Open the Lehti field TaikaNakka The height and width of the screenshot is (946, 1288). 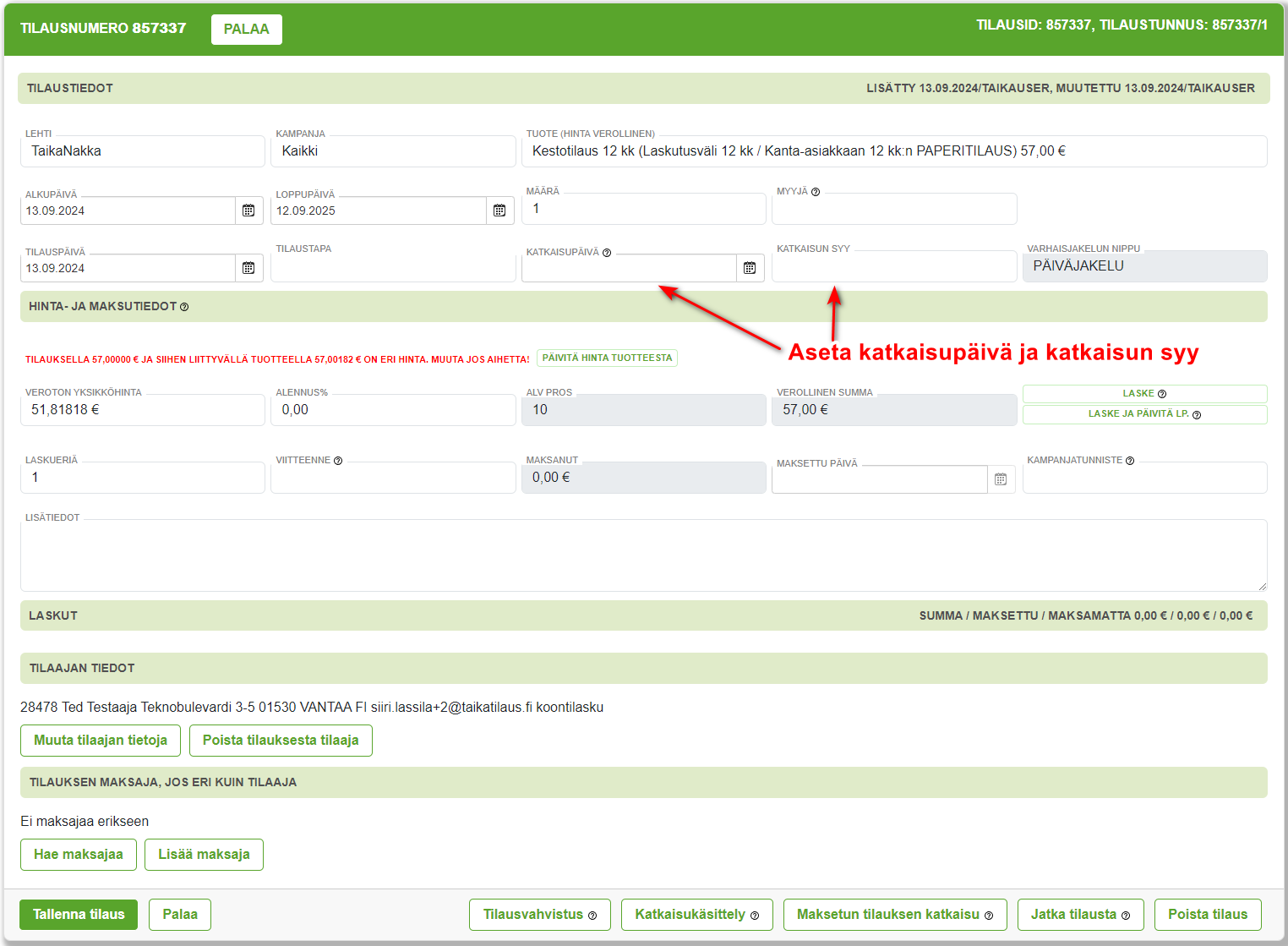pyautogui.click(x=142, y=151)
